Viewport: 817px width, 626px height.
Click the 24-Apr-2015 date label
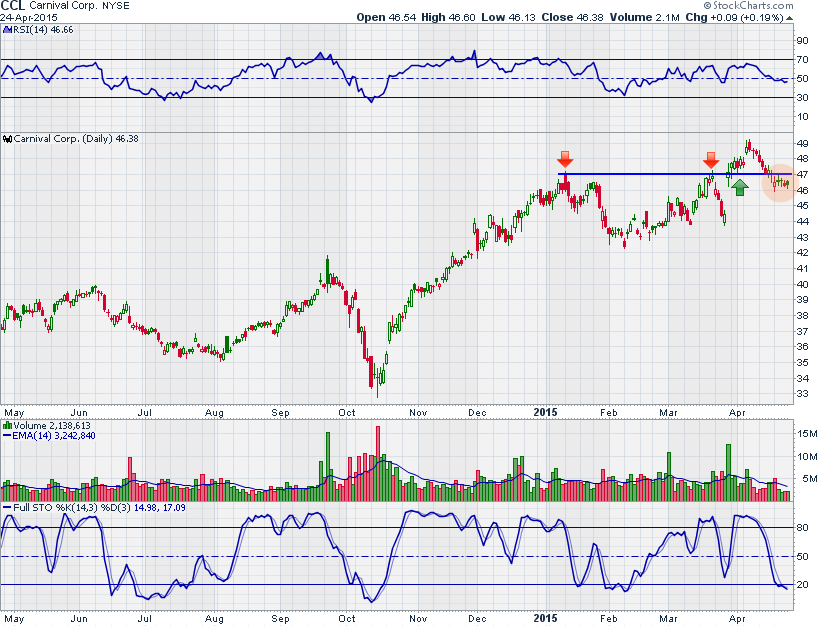(x=29, y=17)
